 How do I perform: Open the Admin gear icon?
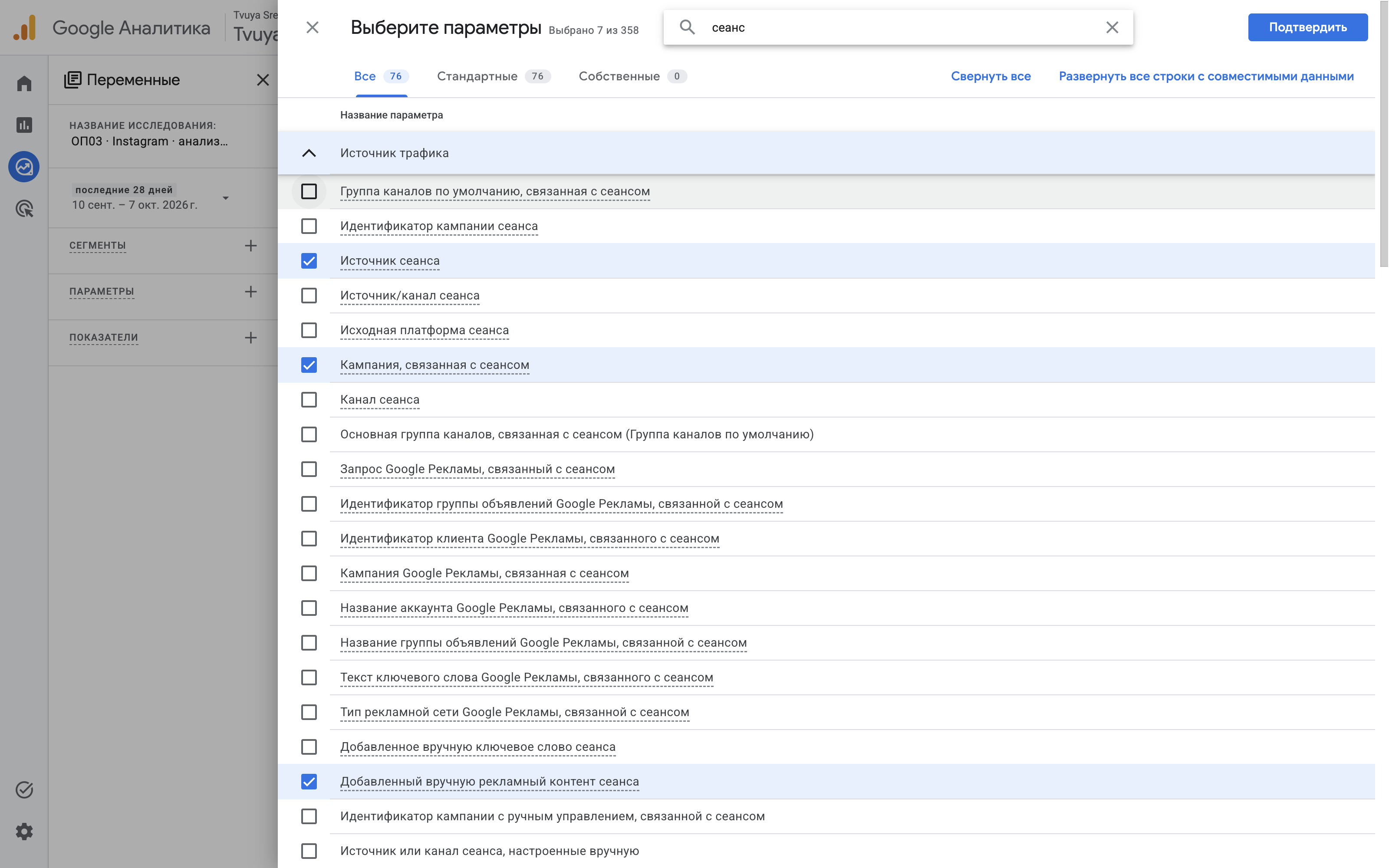[24, 831]
